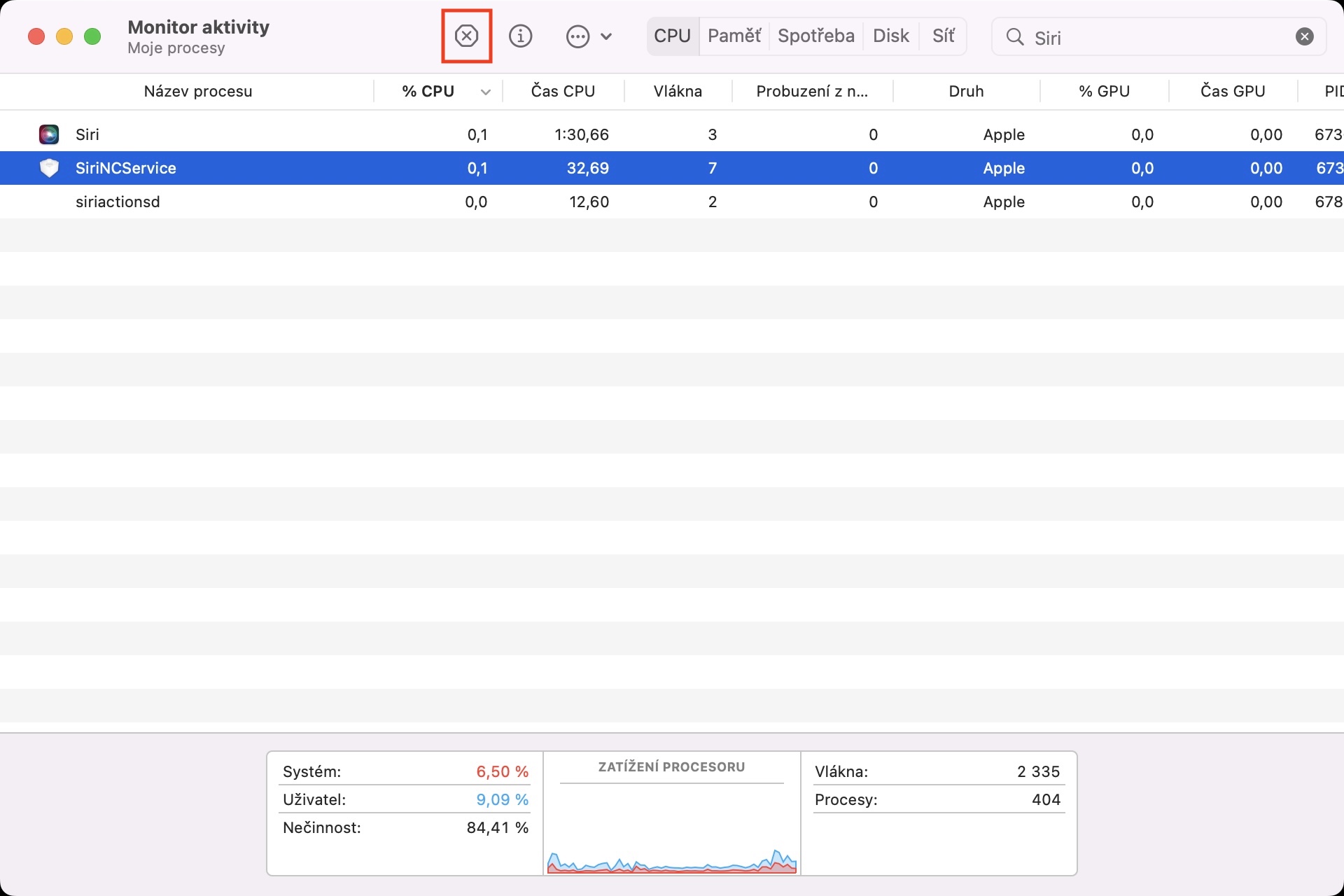Sort by the Čas CPU column header
Image resolution: width=1344 pixels, height=896 pixels.
563,91
